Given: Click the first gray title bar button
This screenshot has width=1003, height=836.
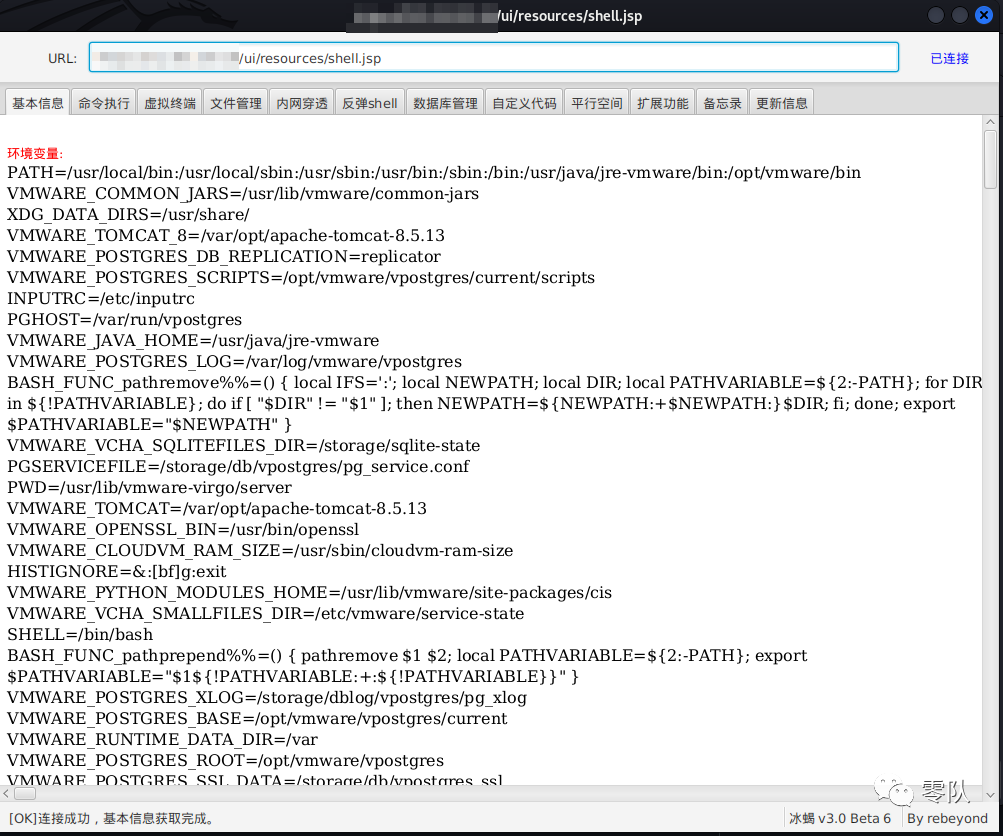Looking at the screenshot, I should (x=935, y=15).
